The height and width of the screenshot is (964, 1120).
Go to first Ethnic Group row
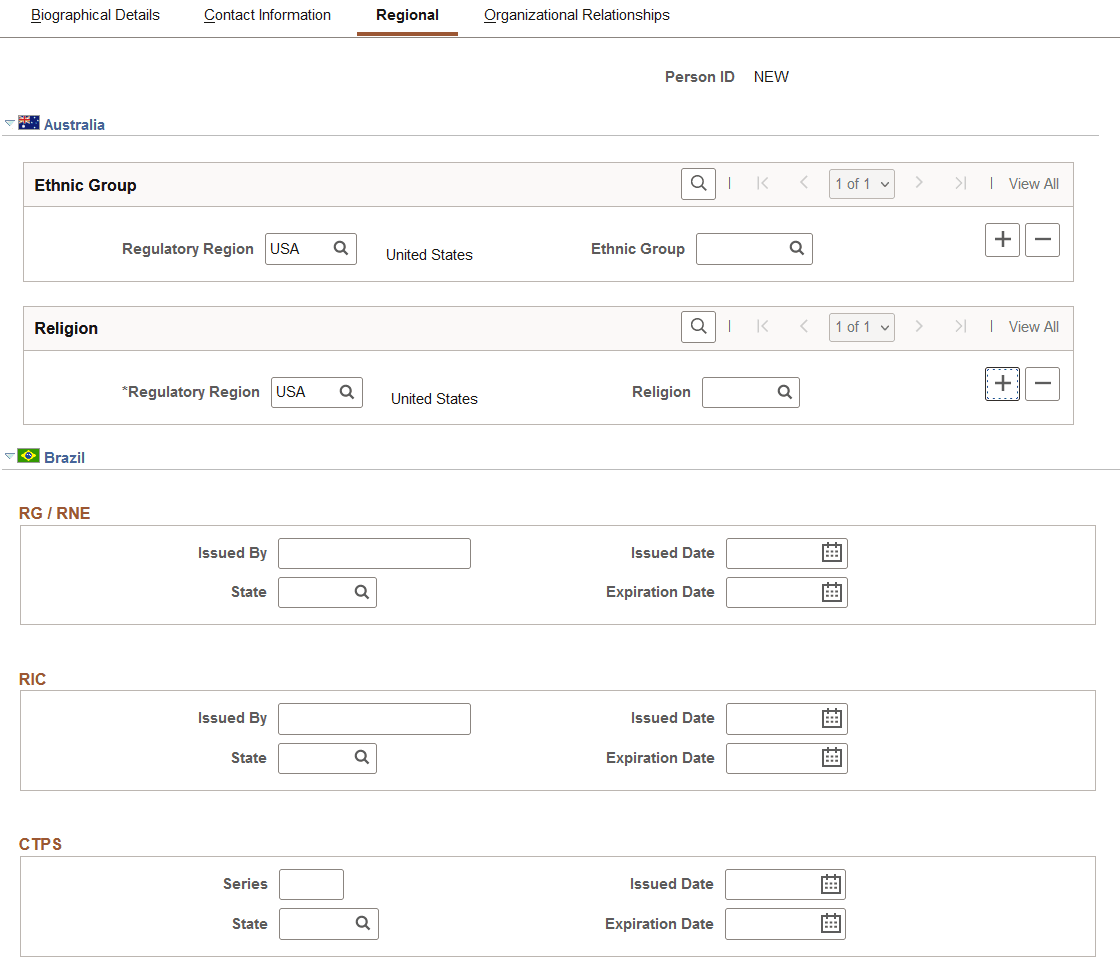tap(763, 184)
